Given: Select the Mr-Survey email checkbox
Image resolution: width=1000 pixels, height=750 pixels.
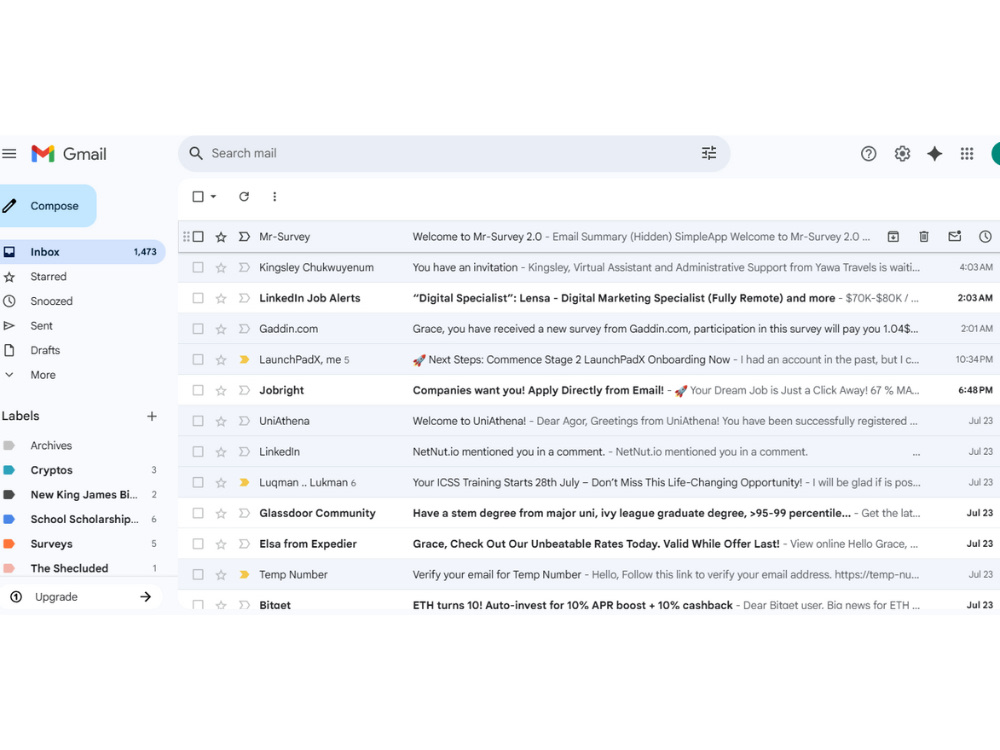Looking at the screenshot, I should (198, 237).
